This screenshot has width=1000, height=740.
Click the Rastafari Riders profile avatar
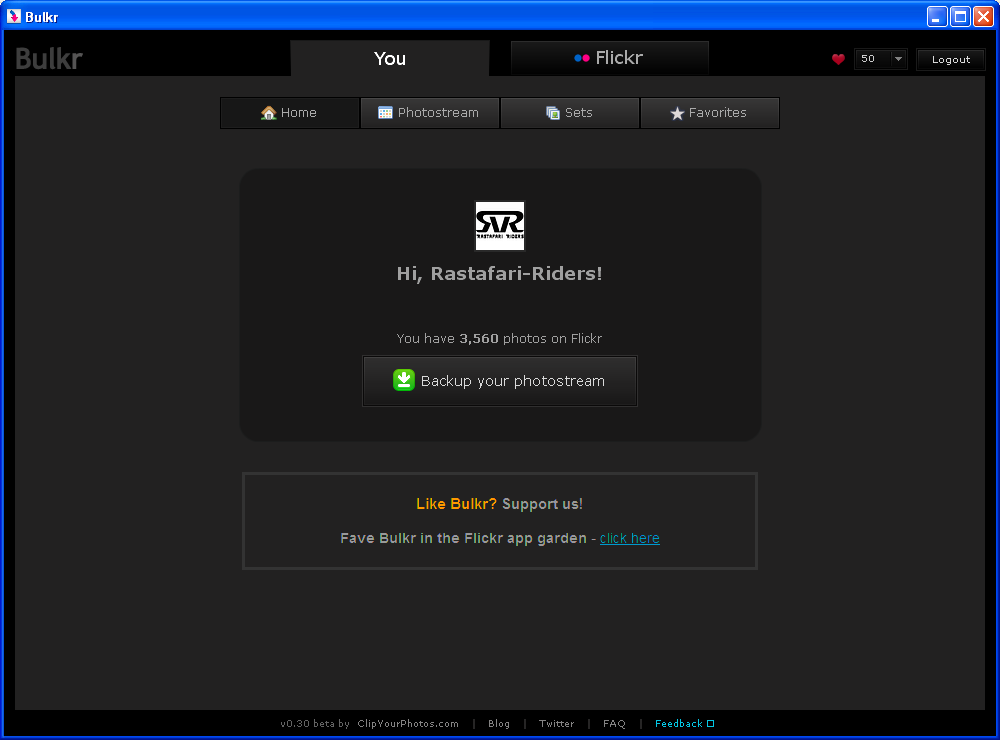pyautogui.click(x=500, y=226)
